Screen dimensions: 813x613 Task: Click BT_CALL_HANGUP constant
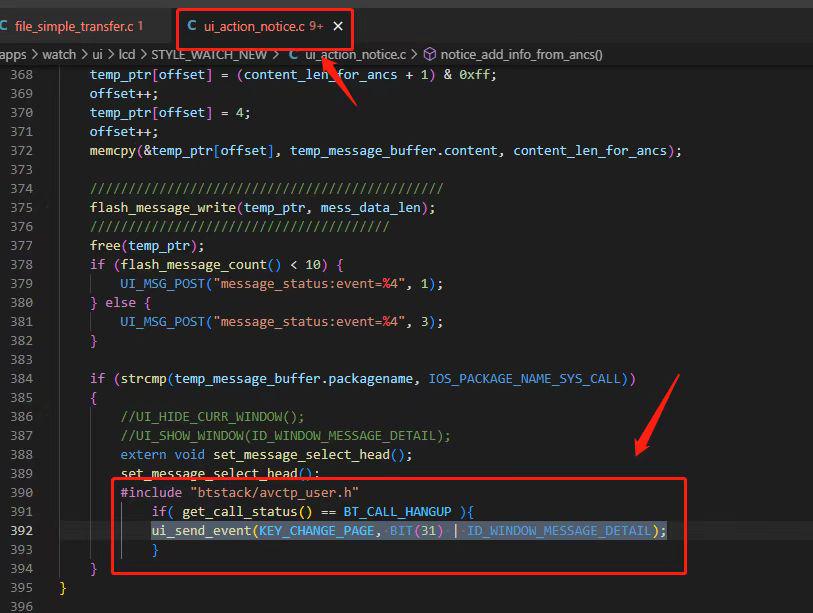click(397, 512)
